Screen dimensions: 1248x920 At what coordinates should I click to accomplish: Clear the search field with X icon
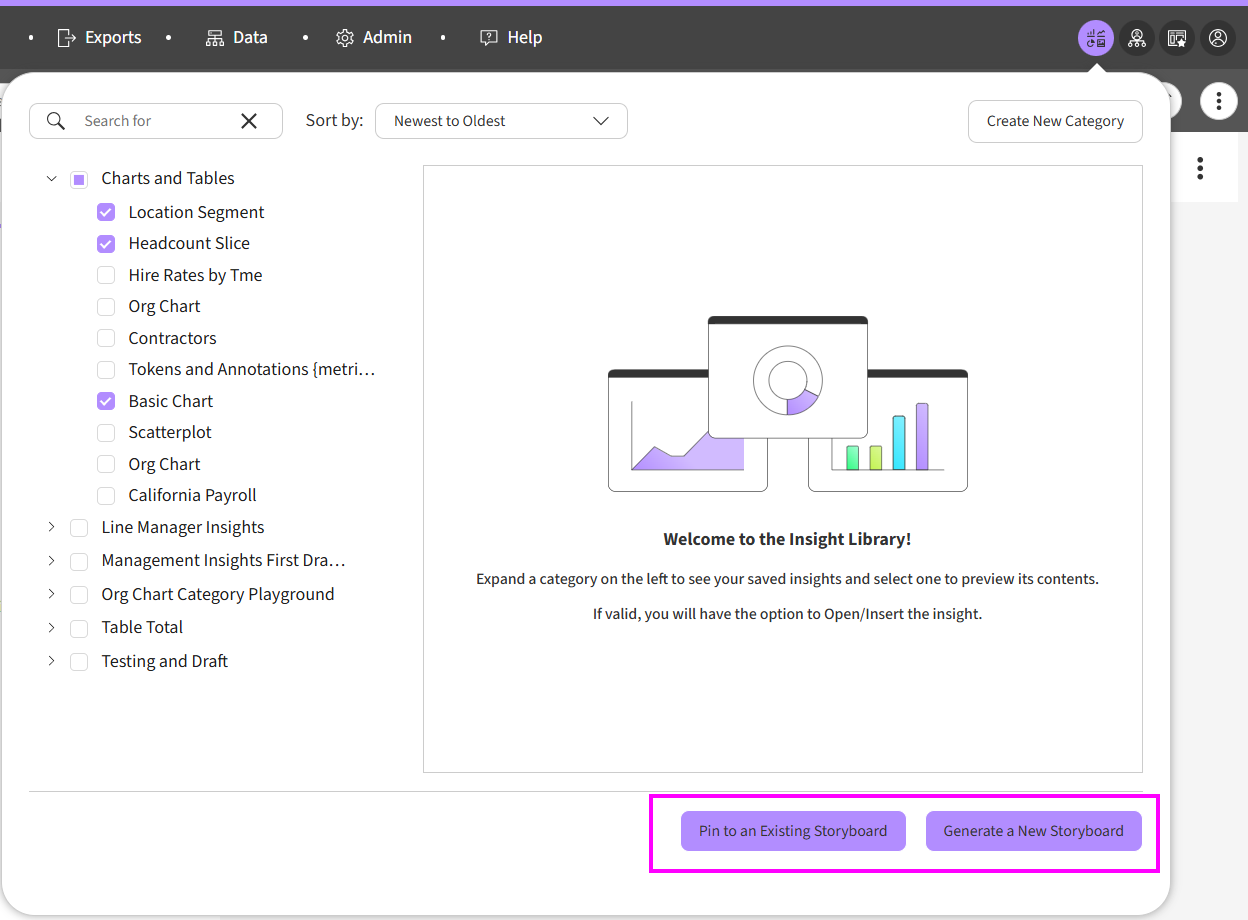(249, 121)
